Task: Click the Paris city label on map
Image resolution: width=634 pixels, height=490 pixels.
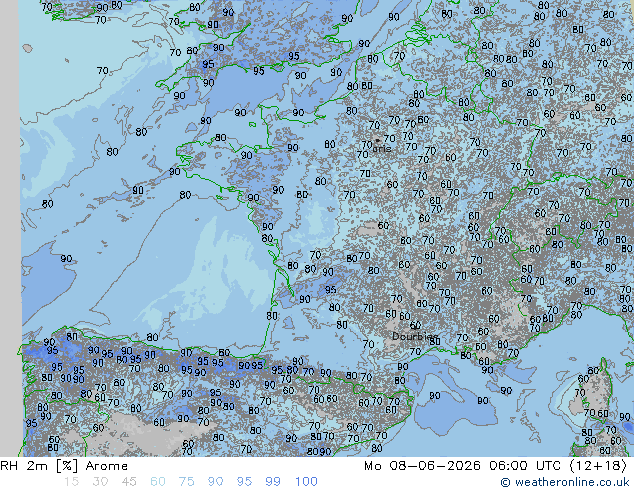Action: pyautogui.click(x=382, y=148)
